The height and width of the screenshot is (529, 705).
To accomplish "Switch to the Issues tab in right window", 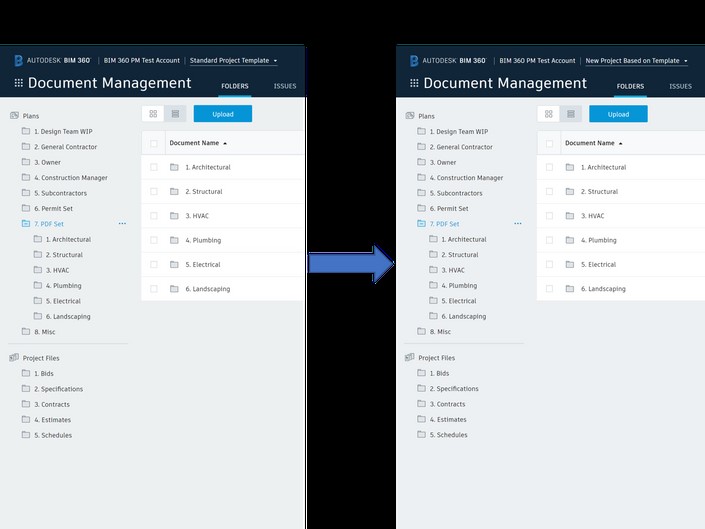I will [680, 86].
